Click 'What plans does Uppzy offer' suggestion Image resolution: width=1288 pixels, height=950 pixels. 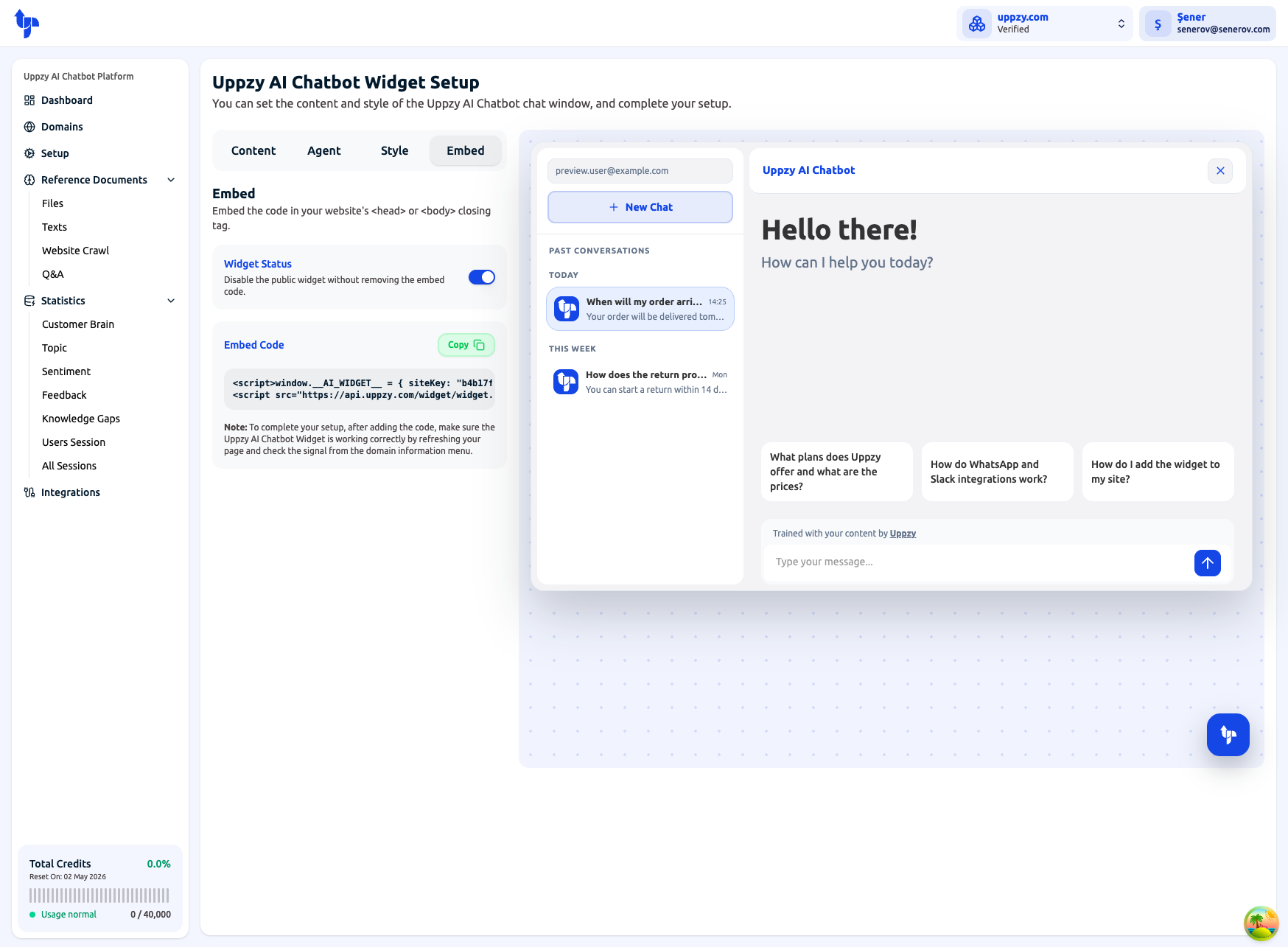(837, 472)
